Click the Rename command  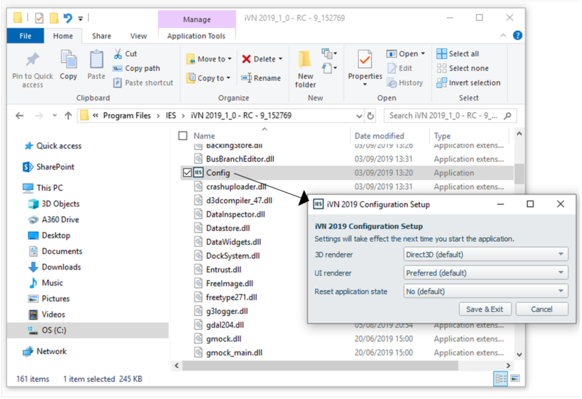coord(261,78)
